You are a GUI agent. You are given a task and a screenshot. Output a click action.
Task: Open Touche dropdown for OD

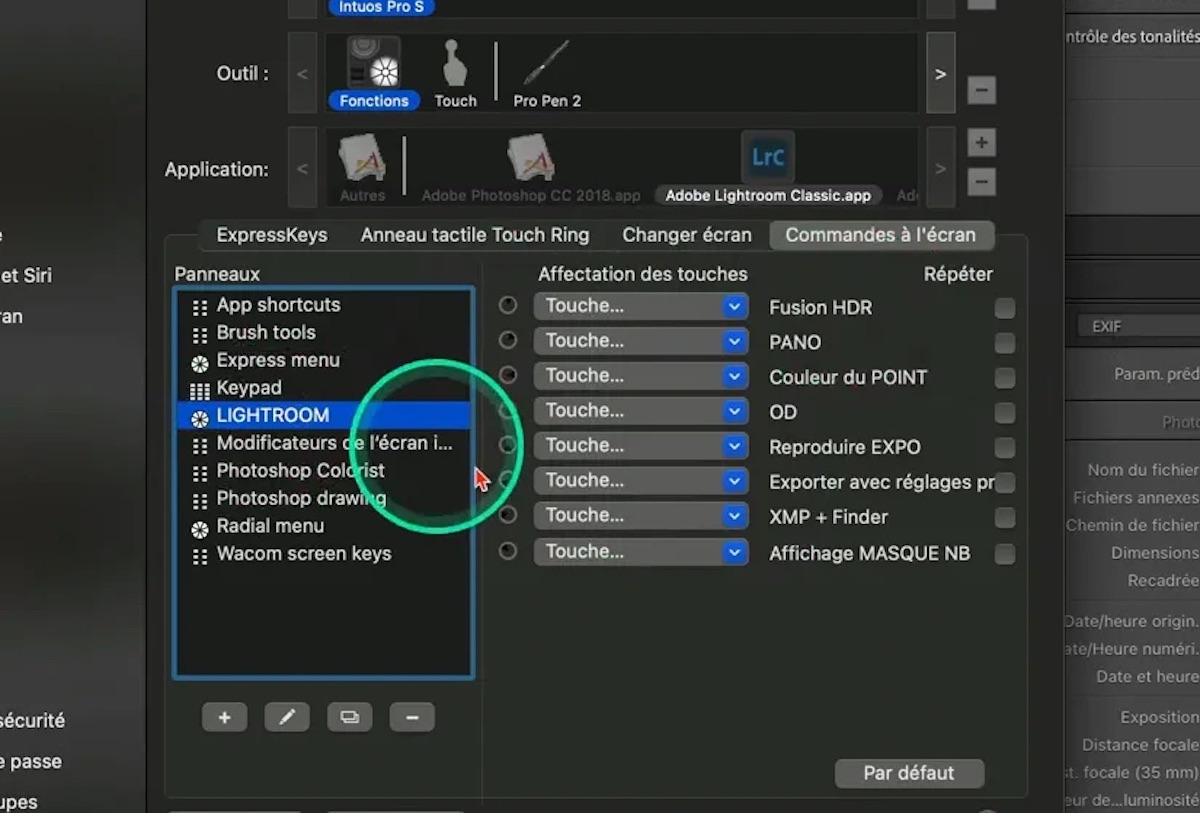[641, 411]
